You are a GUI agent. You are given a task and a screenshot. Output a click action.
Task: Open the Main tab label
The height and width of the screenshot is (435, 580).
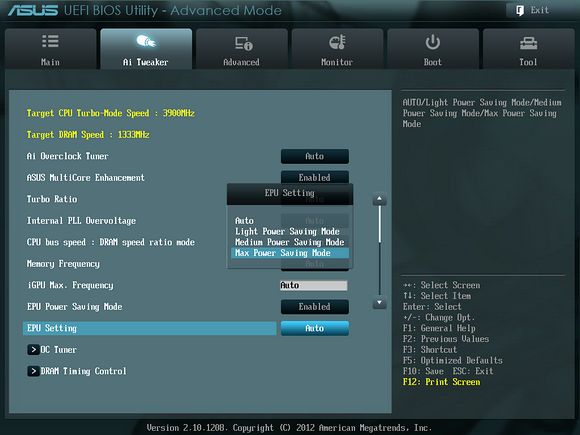click(x=50, y=62)
